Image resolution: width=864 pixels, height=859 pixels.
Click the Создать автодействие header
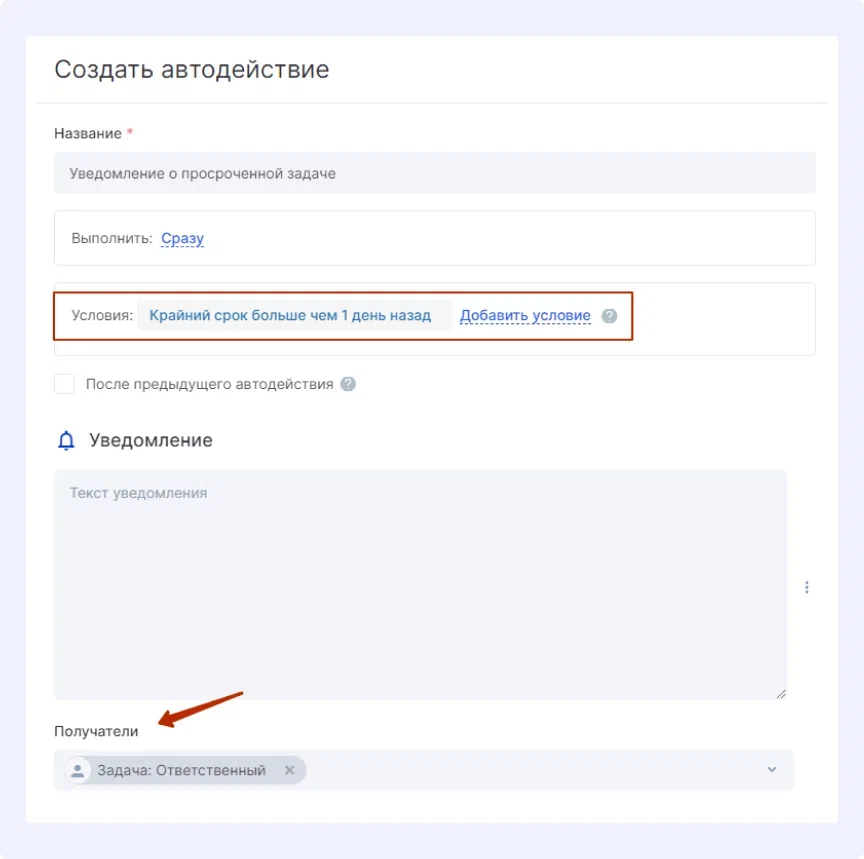(x=191, y=69)
